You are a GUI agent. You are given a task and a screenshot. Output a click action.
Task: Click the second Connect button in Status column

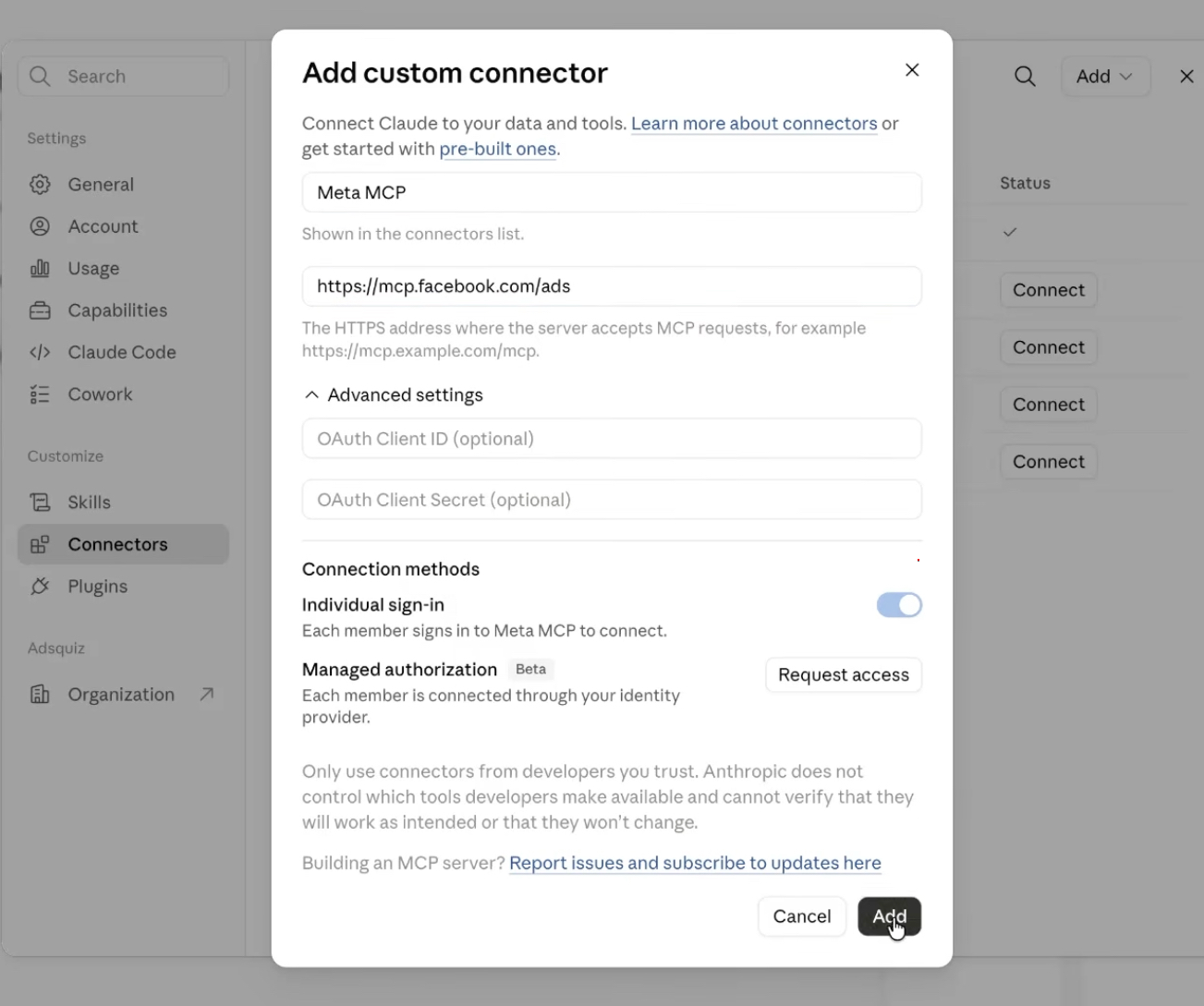click(x=1049, y=347)
